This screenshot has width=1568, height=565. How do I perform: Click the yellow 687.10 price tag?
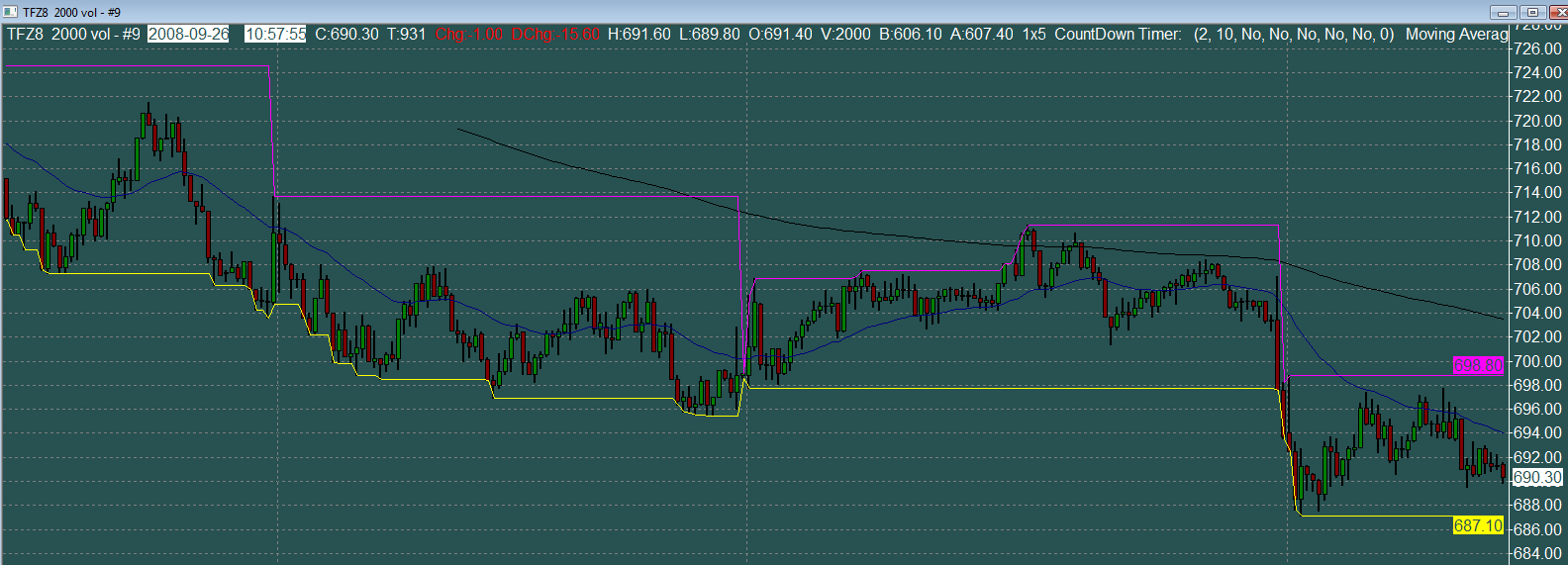1478,525
